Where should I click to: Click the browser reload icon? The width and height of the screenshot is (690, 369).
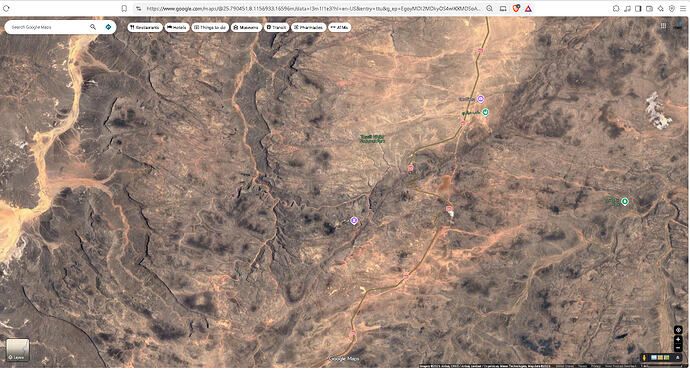(6, 8)
